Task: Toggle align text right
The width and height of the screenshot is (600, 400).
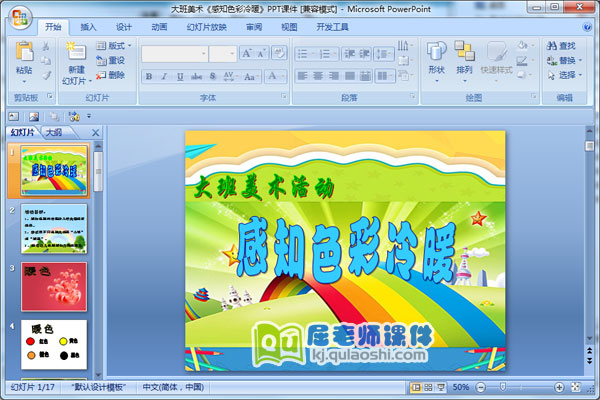Action: pyautogui.click(x=334, y=76)
